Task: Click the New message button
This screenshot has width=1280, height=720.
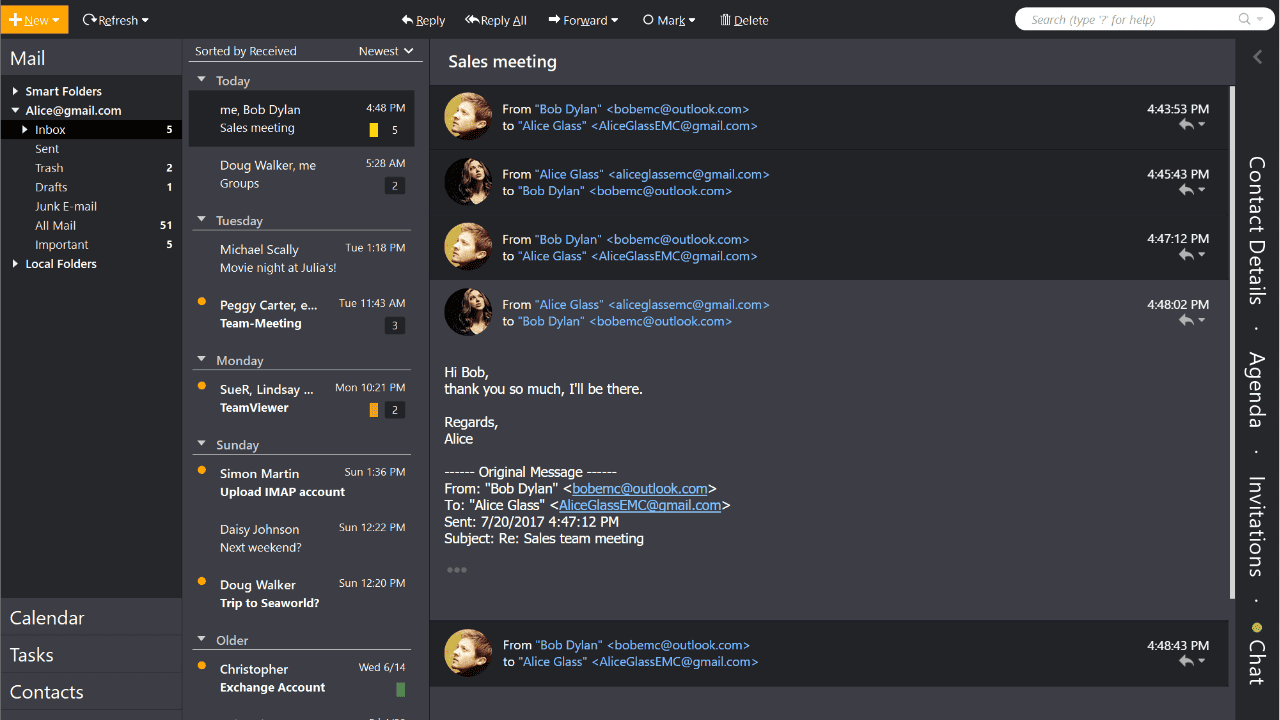Action: point(34,20)
